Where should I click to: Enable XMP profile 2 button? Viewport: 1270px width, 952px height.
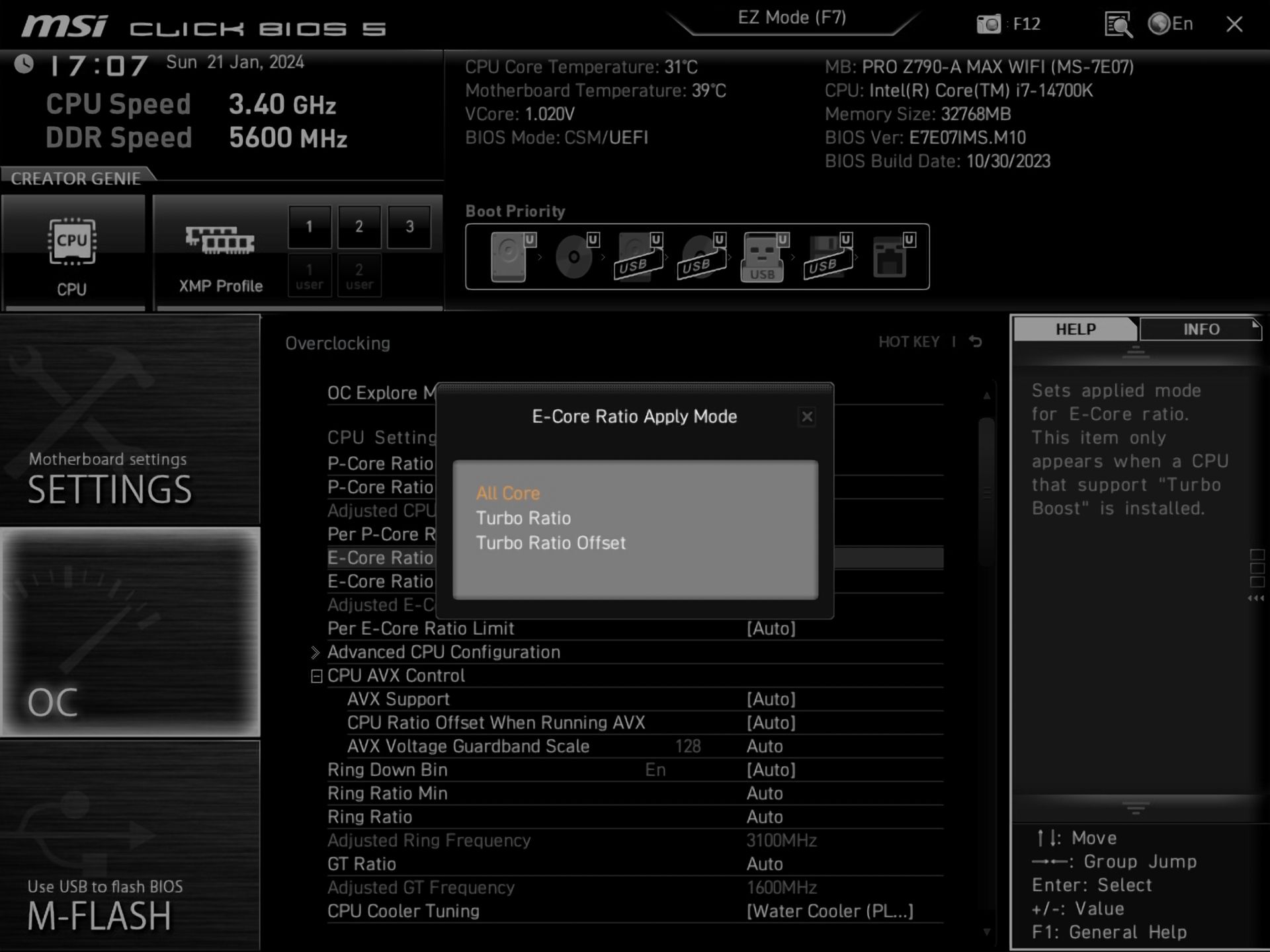point(359,227)
